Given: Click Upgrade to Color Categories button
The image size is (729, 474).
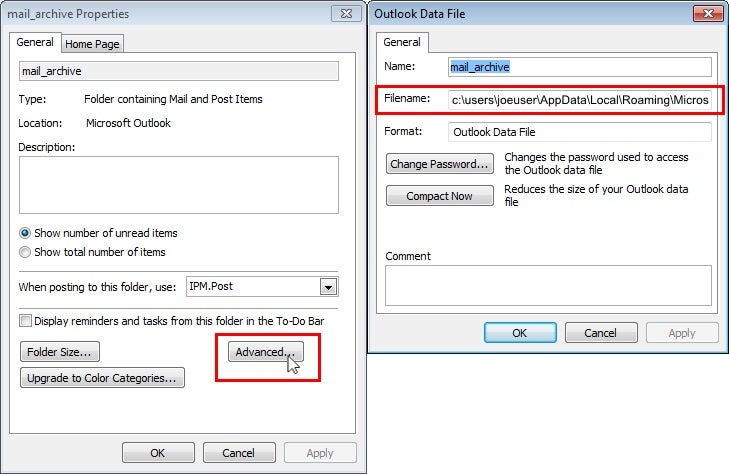Looking at the screenshot, I should click(102, 378).
